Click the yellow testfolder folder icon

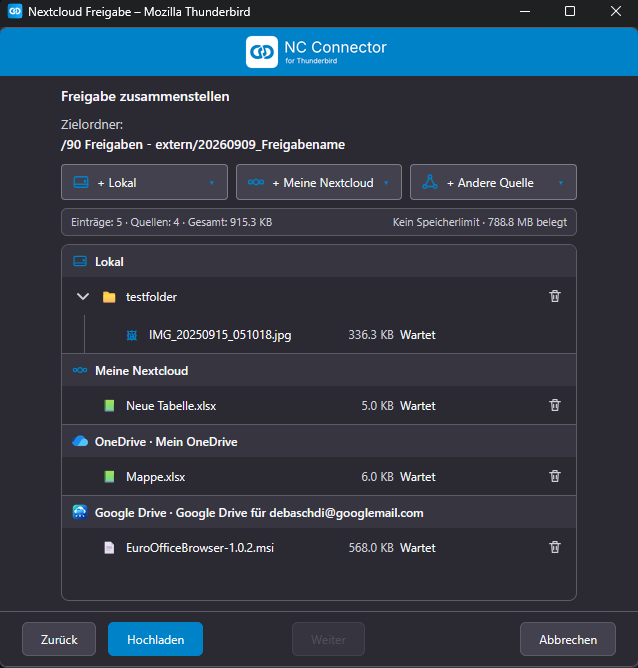tap(109, 297)
